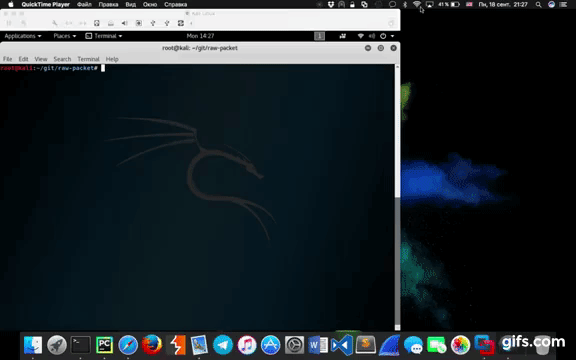The width and height of the screenshot is (576, 360).
Task: Open the orange lightning-bolt app in the Dock
Action: [176, 345]
